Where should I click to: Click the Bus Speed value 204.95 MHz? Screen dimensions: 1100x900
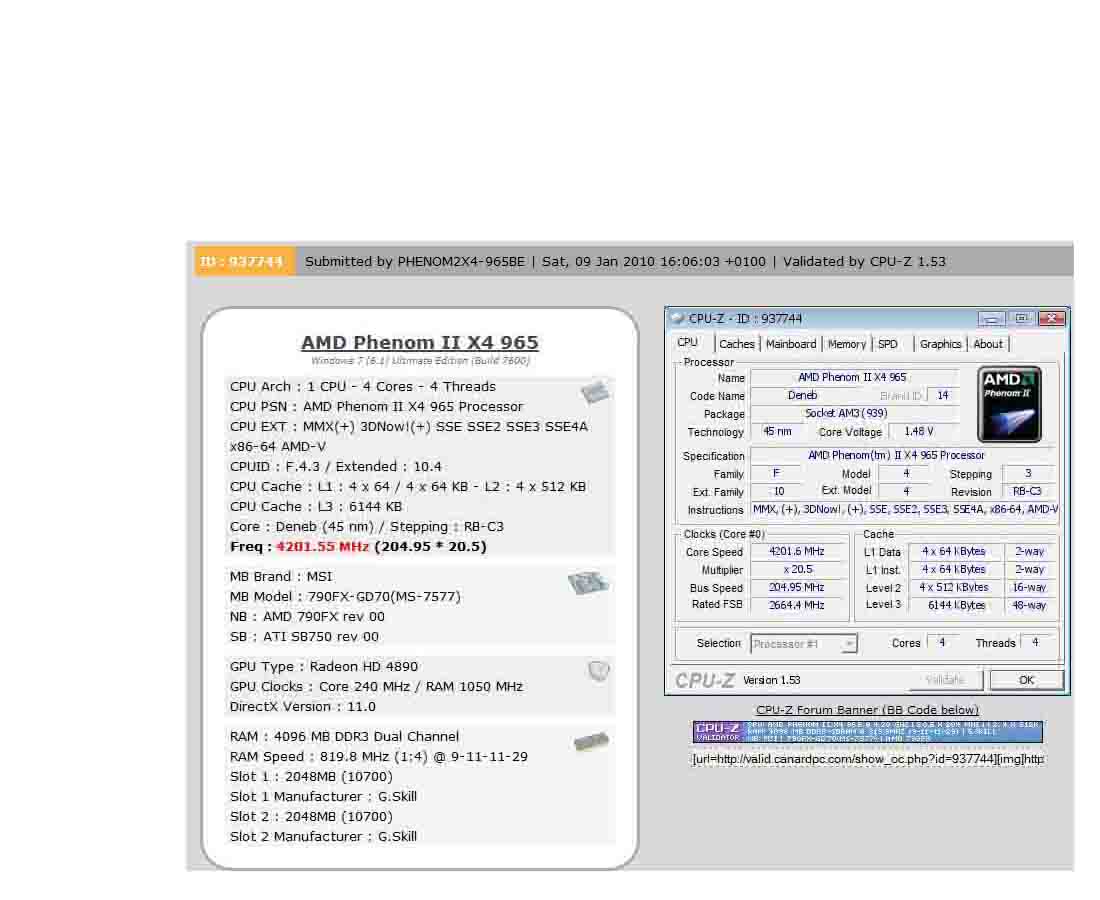click(798, 587)
